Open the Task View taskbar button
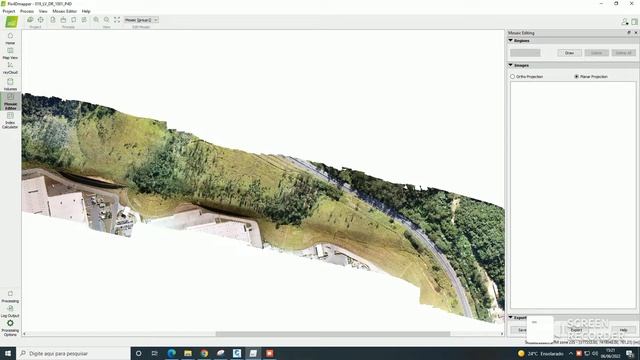Image resolution: width=640 pixels, height=360 pixels. coord(155,353)
